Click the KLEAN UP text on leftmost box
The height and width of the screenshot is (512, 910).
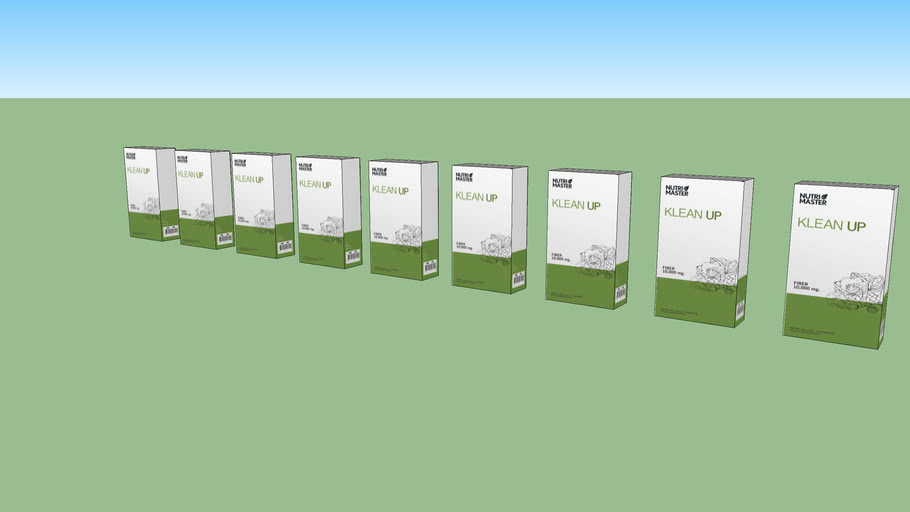coord(138,171)
